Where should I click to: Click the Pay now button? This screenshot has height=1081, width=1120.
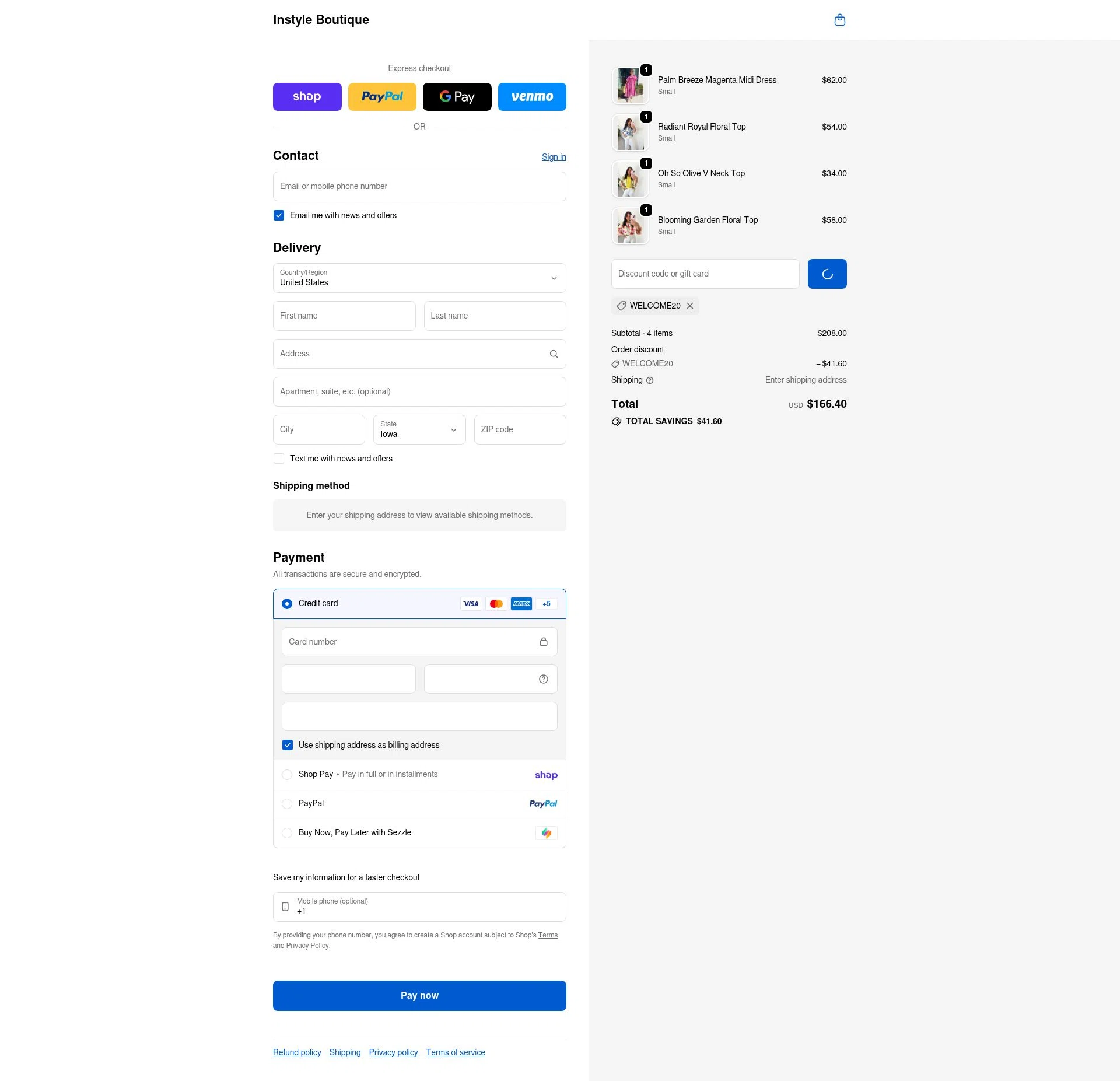(x=419, y=996)
